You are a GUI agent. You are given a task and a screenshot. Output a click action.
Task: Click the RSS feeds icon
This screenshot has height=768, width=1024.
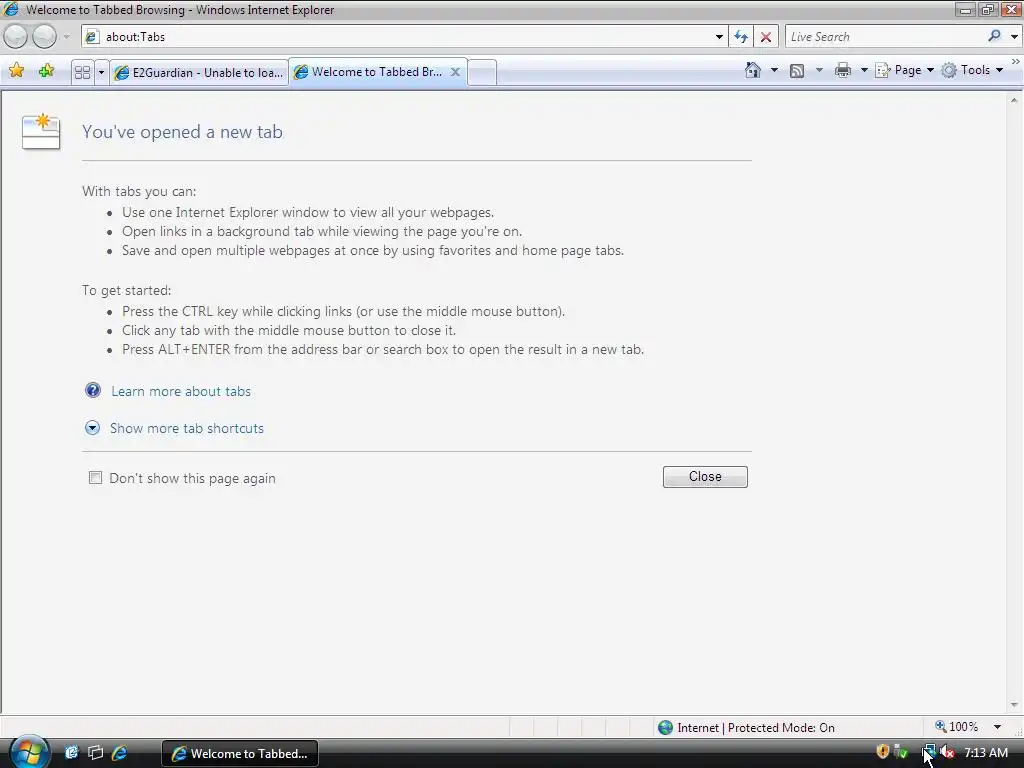797,71
